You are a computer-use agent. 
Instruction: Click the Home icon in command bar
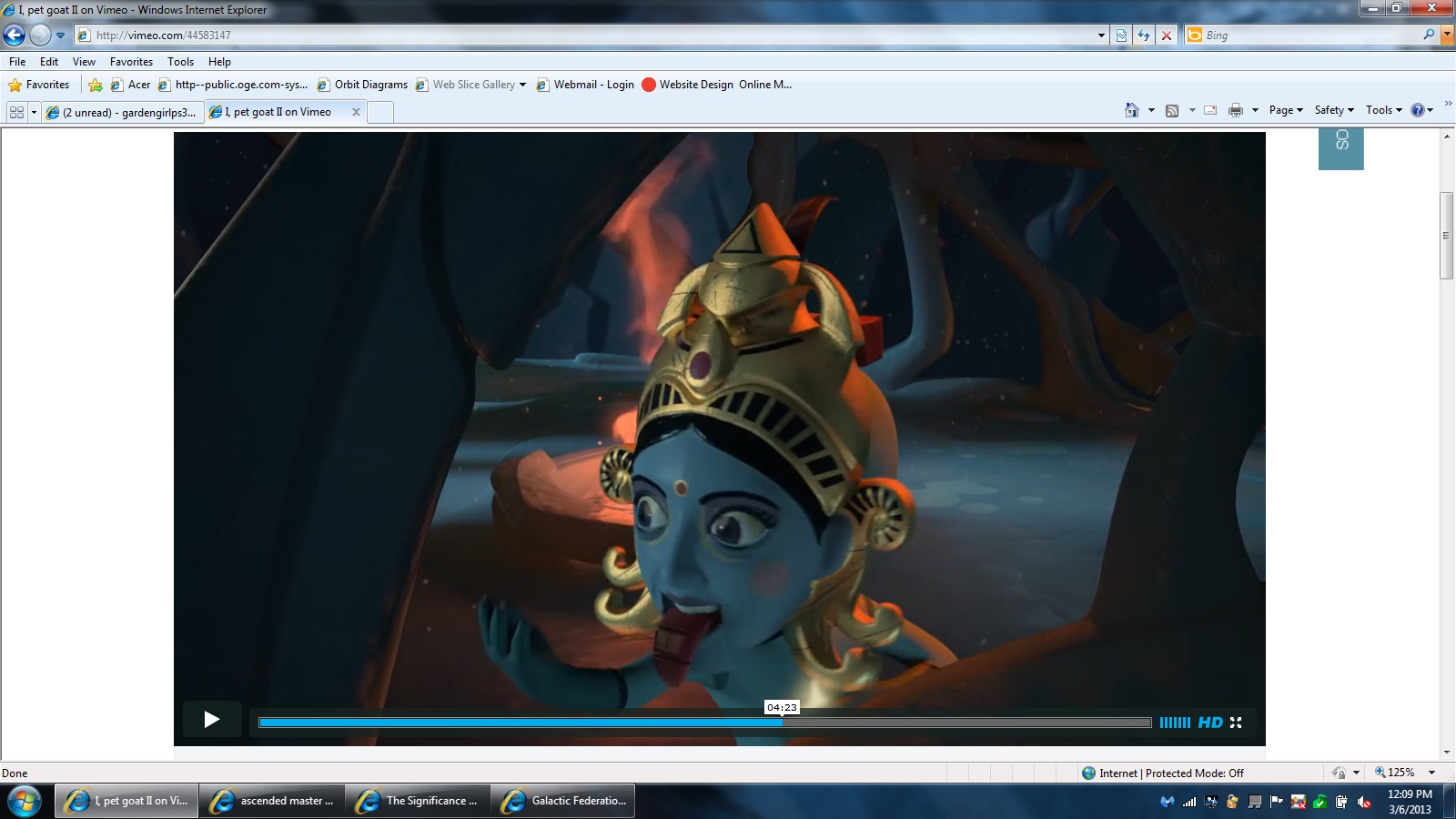tap(1132, 110)
